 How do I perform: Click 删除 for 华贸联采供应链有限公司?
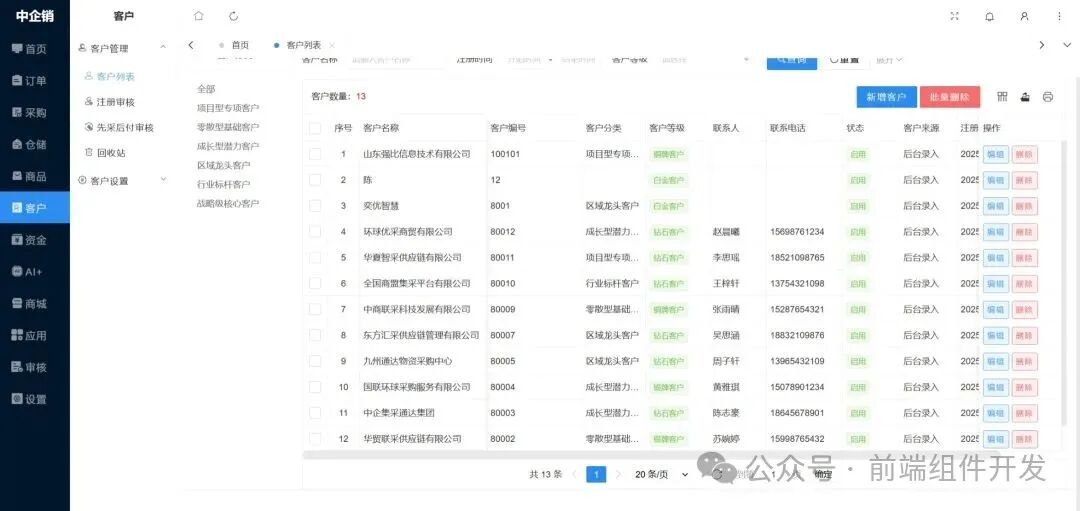(x=1025, y=439)
